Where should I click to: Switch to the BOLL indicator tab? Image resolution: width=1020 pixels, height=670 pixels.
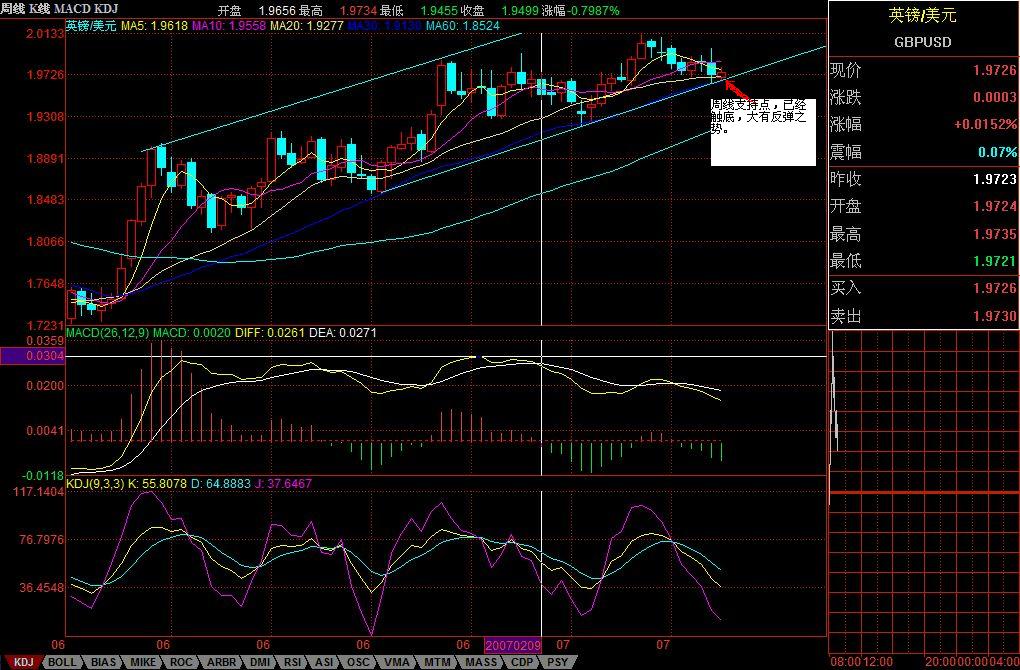click(x=63, y=662)
